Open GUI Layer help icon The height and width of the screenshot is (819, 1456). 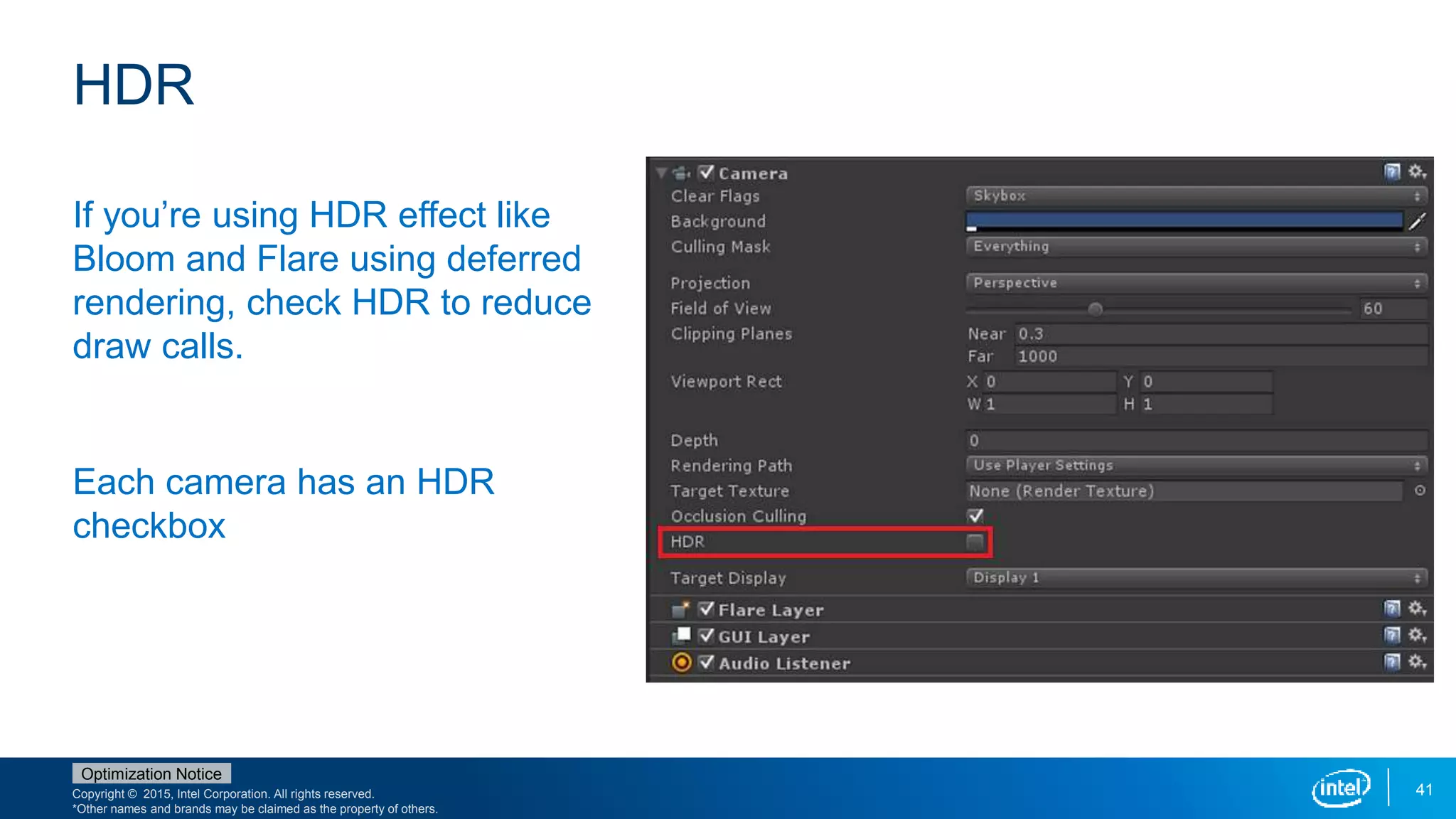tap(1391, 636)
